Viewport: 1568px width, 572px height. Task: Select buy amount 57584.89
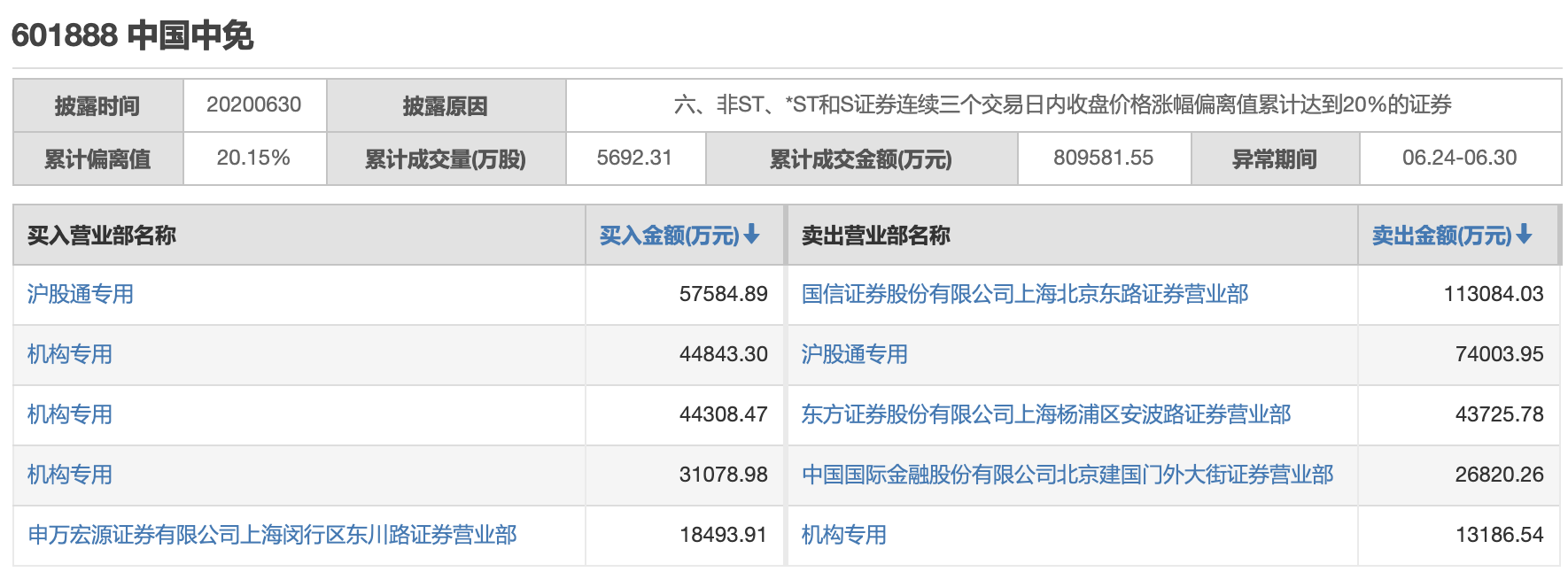[724, 294]
